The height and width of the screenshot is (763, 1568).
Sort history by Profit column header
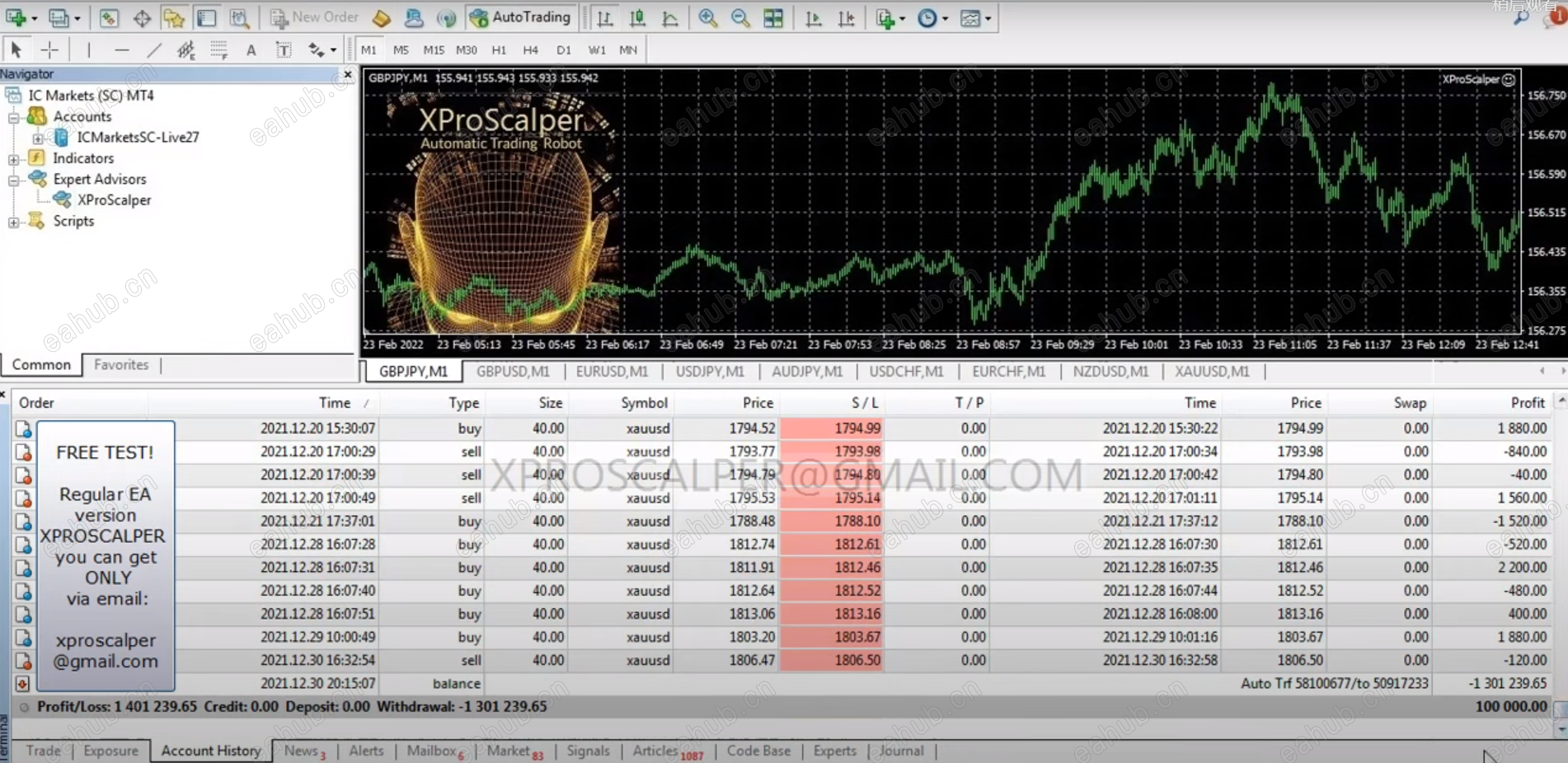click(1527, 403)
